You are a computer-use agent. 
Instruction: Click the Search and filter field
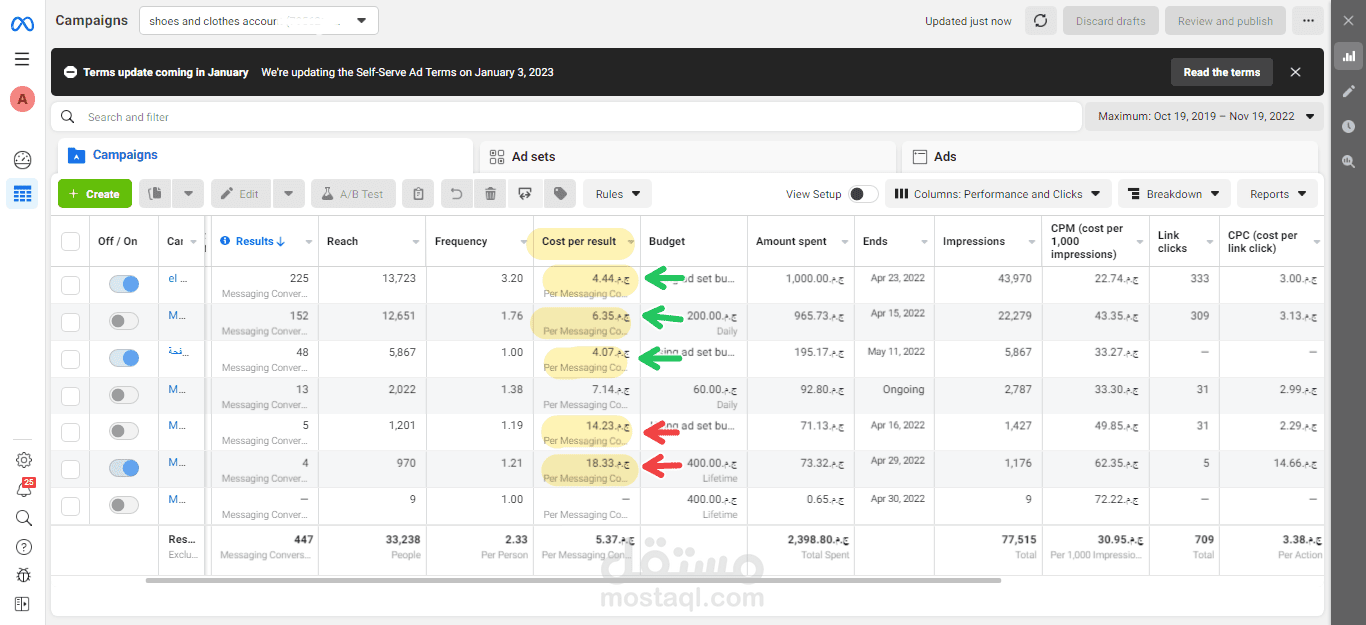point(565,117)
